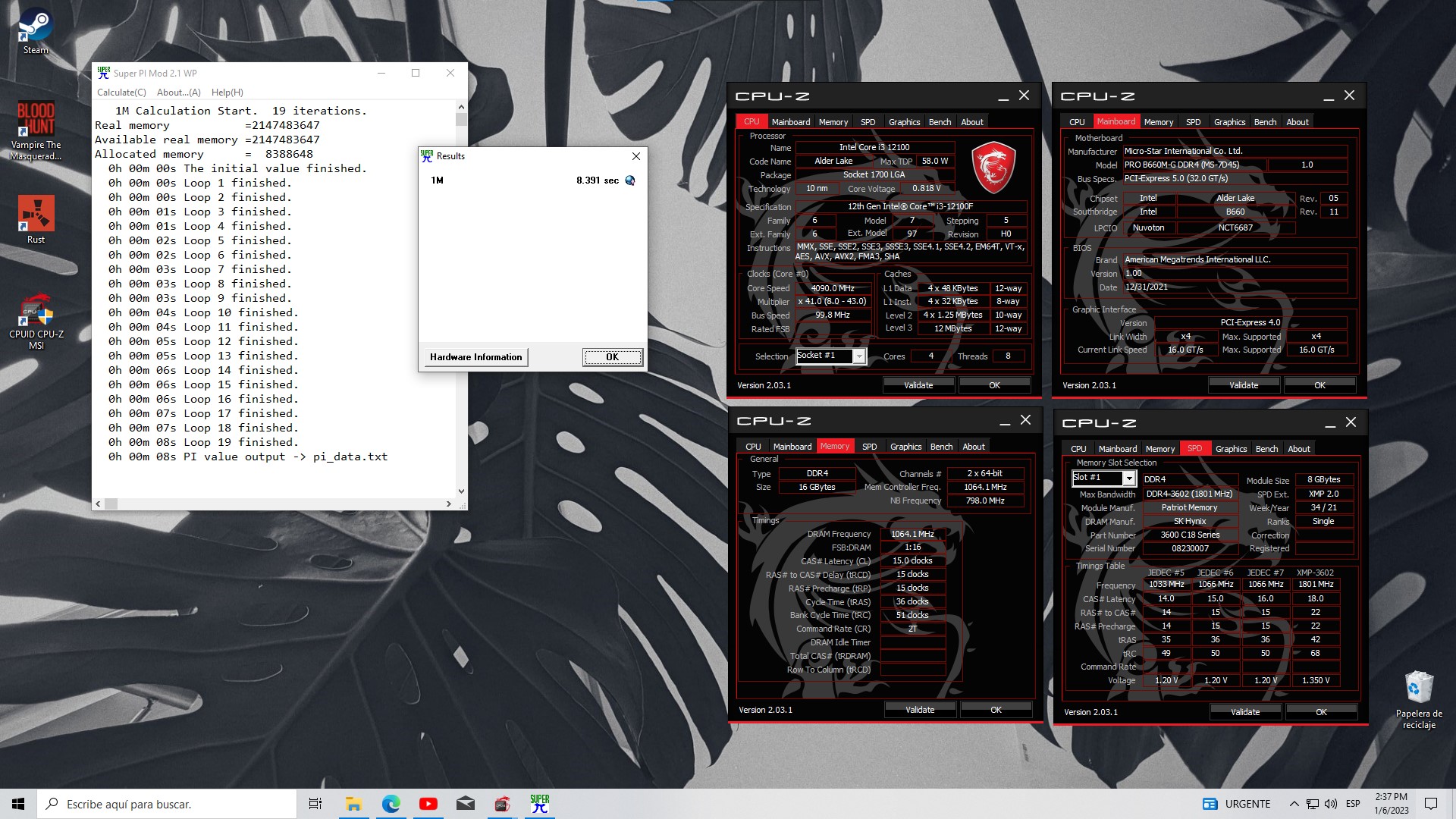The width and height of the screenshot is (1456, 819).
Task: Select Bench tab in CPU-Z CPU window
Action: click(940, 122)
